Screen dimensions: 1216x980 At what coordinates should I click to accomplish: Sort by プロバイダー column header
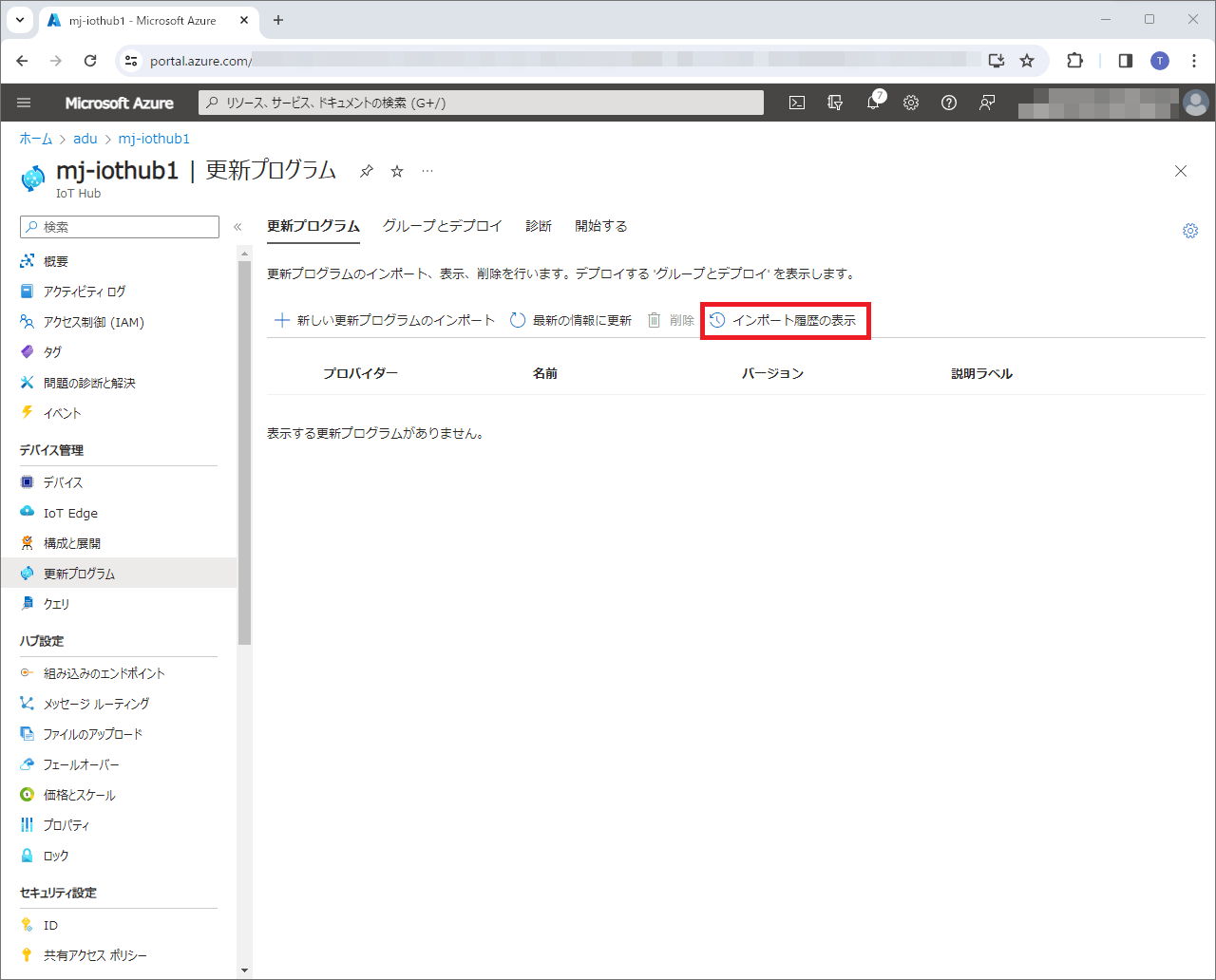point(360,373)
